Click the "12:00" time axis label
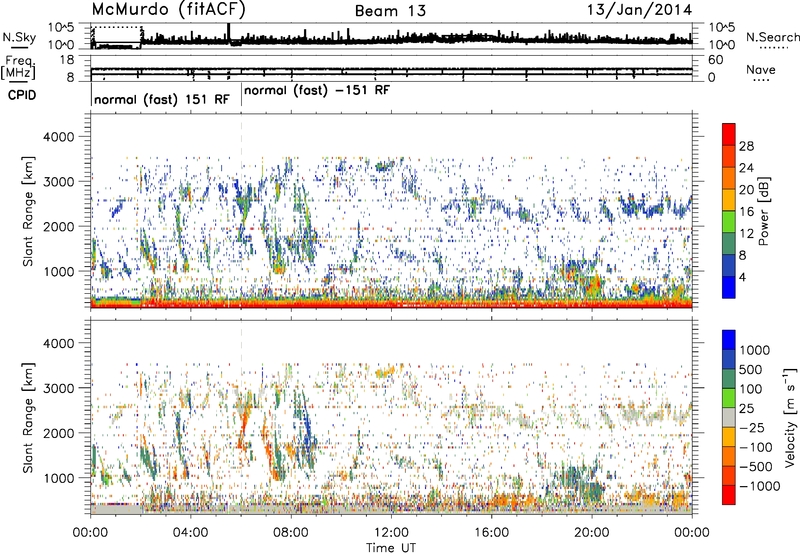 pyautogui.click(x=391, y=533)
